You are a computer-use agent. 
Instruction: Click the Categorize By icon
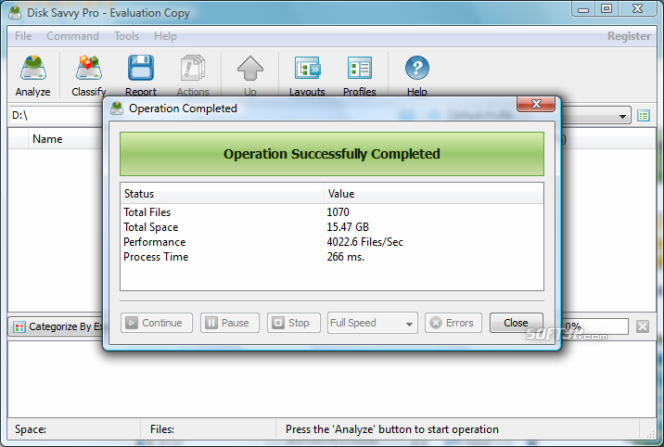19,327
